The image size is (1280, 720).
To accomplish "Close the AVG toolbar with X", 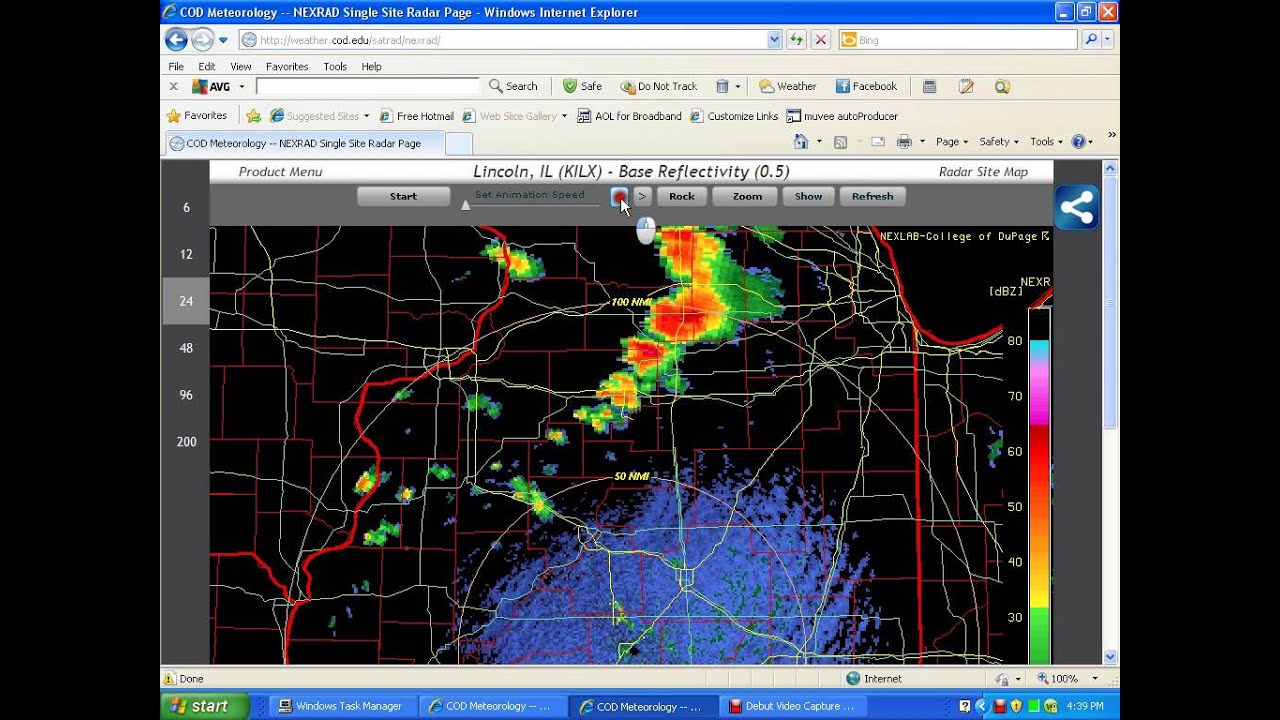I will pyautogui.click(x=173, y=86).
